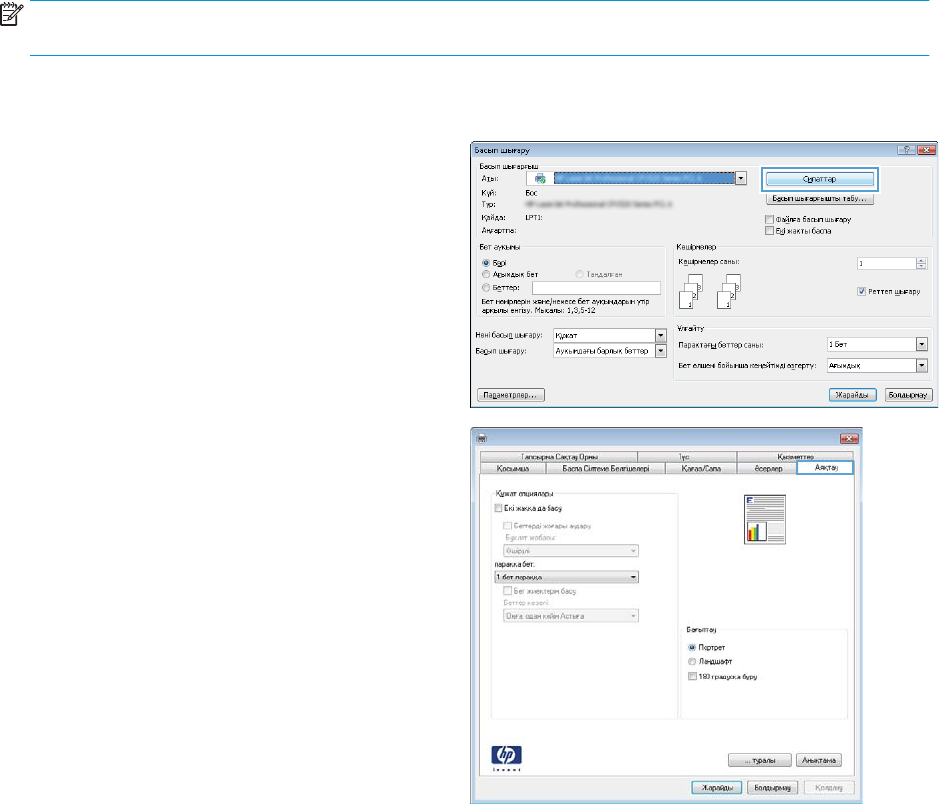Click the note icon at page top

click(x=11, y=14)
